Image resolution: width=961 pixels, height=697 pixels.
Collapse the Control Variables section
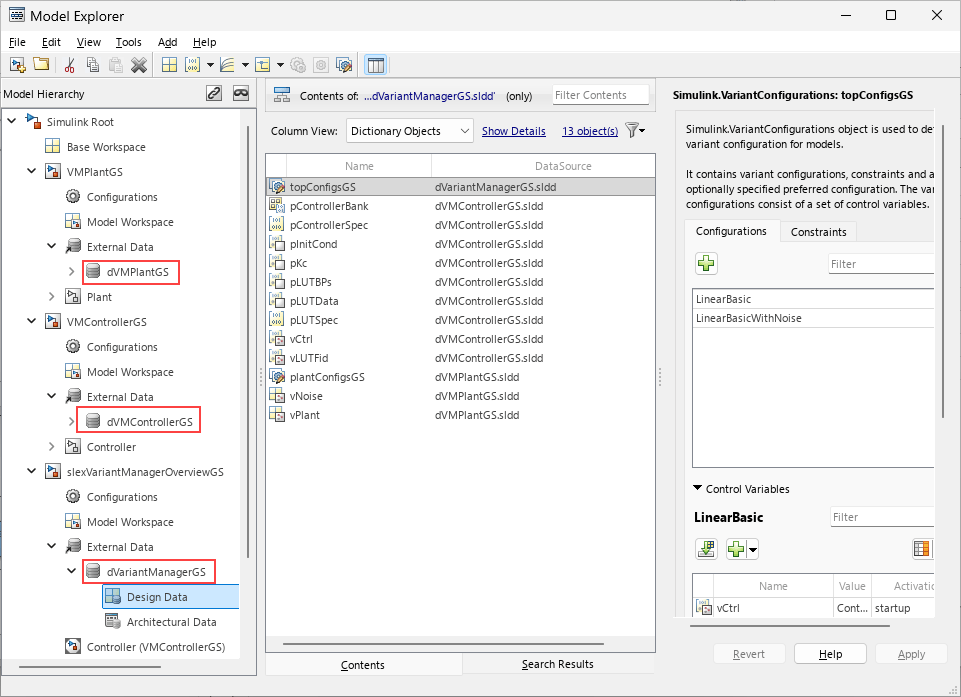point(697,489)
